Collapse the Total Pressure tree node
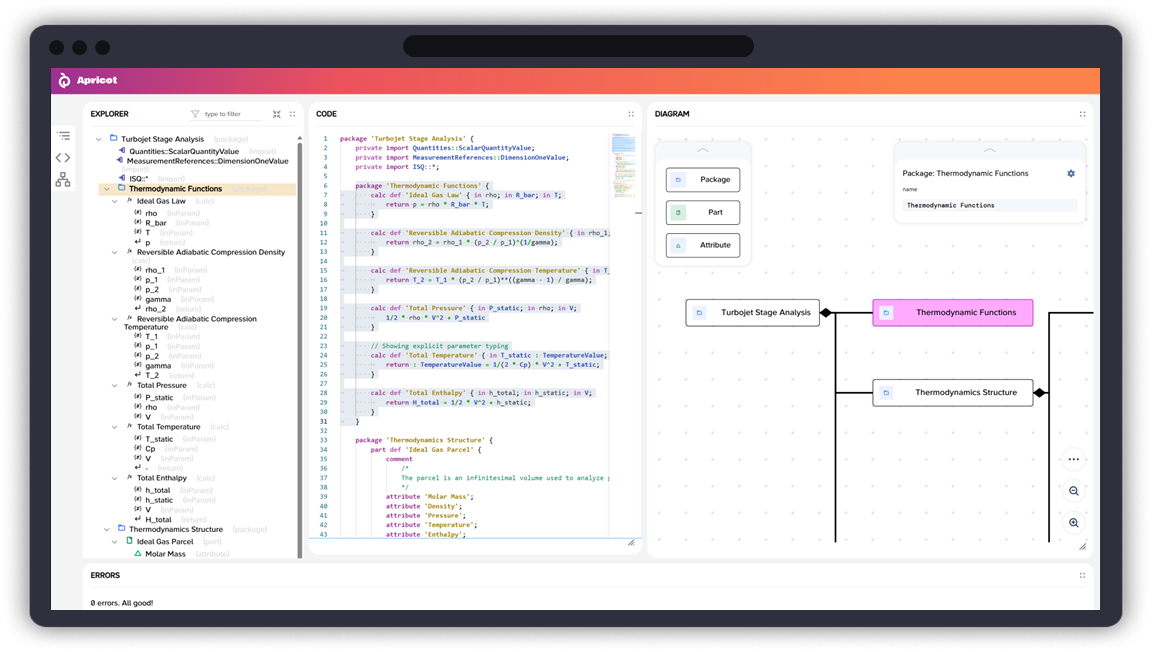 pos(115,385)
